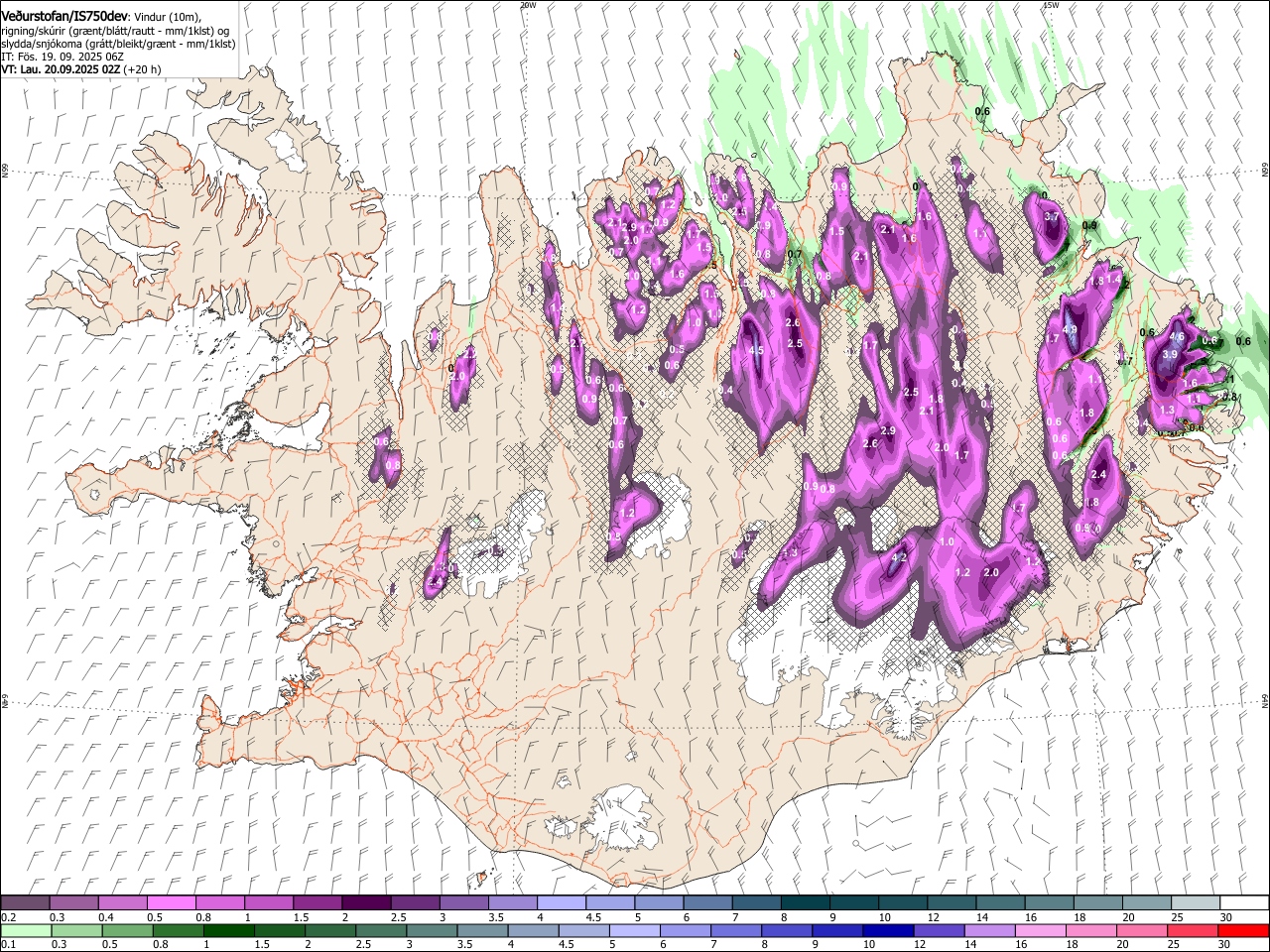Select the bright pink 0.5–0.8 snow scale swatch
The height and width of the screenshot is (952, 1270).
pyautogui.click(x=171, y=903)
